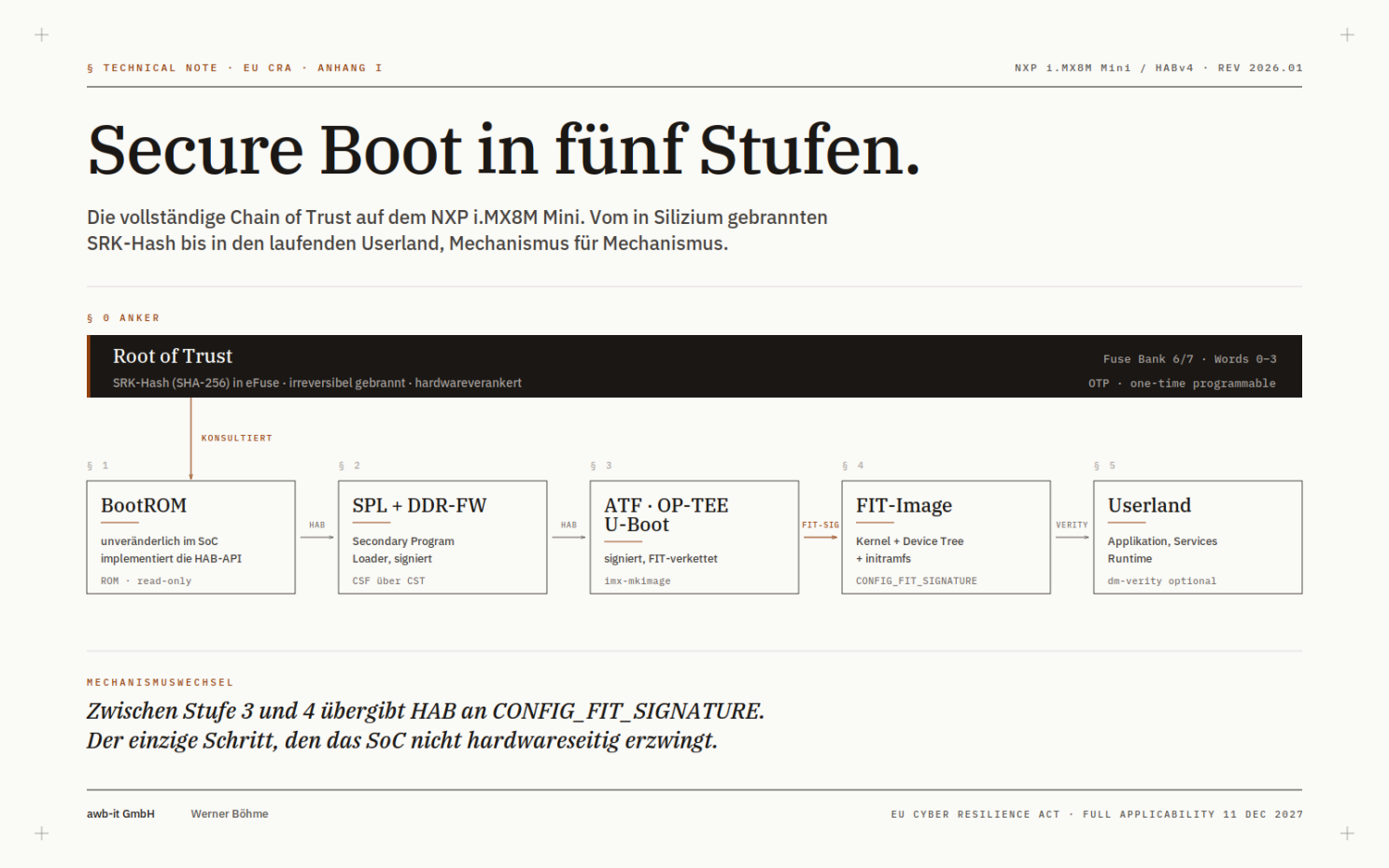Click the MECHANISMUSWECHSEL section label
Image resolution: width=1389 pixels, height=868 pixels.
click(161, 682)
